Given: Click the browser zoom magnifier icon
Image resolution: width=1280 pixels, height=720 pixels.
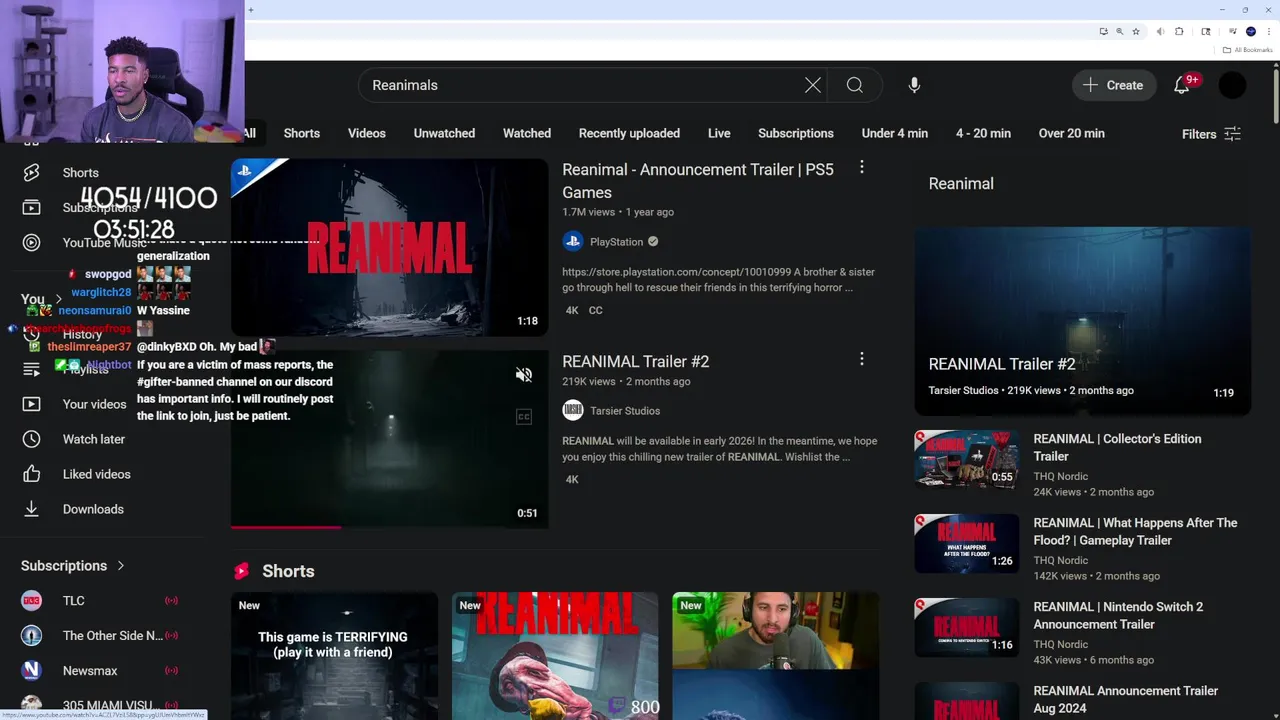Looking at the screenshot, I should [1119, 32].
